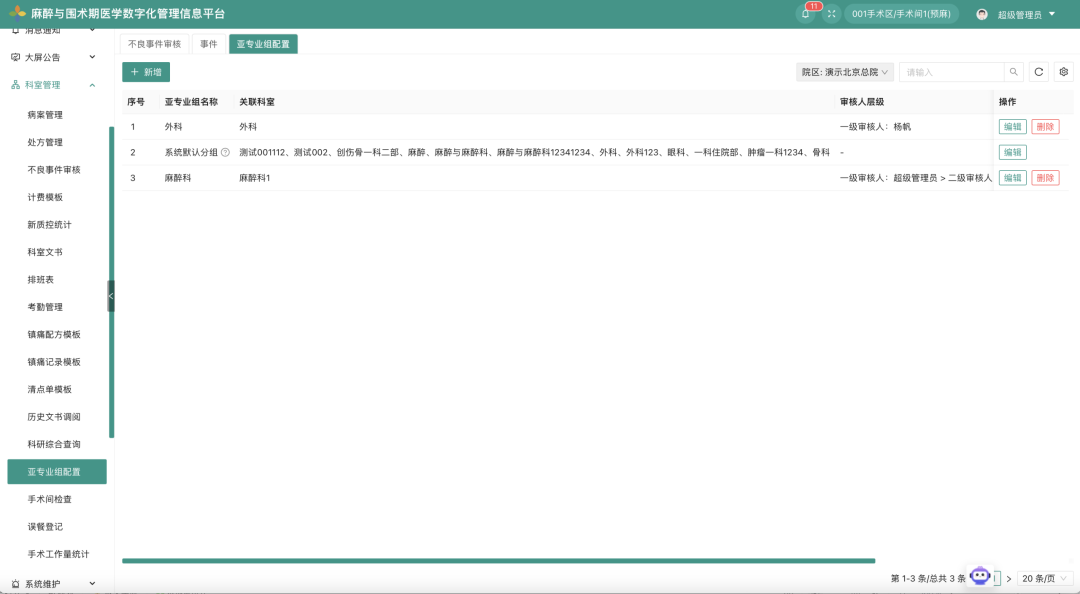1080x594 pixels.
Task: Open 镇痛配方模板 in the sidebar
Action: 54,335
